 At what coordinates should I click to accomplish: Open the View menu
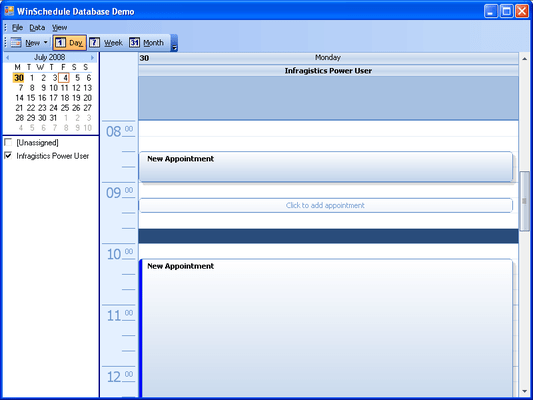59,28
